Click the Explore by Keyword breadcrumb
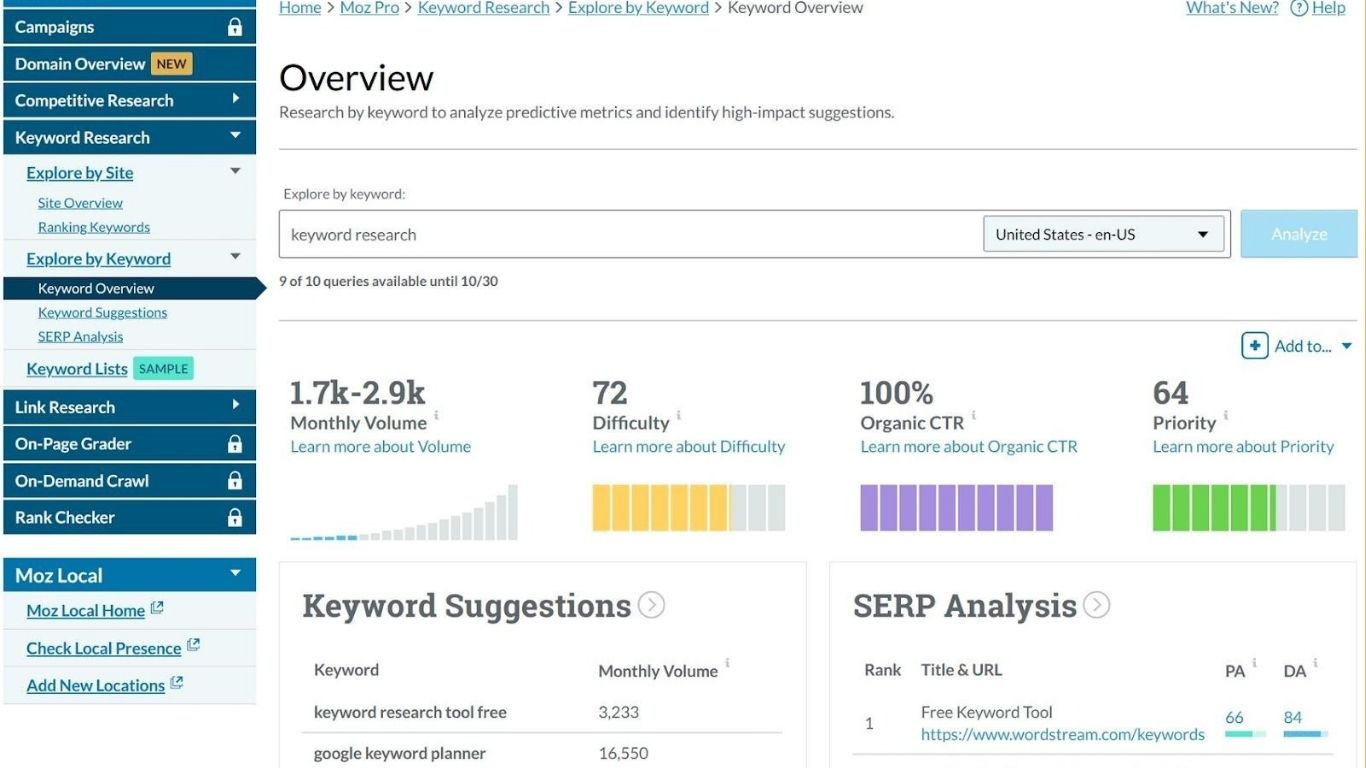 (638, 8)
